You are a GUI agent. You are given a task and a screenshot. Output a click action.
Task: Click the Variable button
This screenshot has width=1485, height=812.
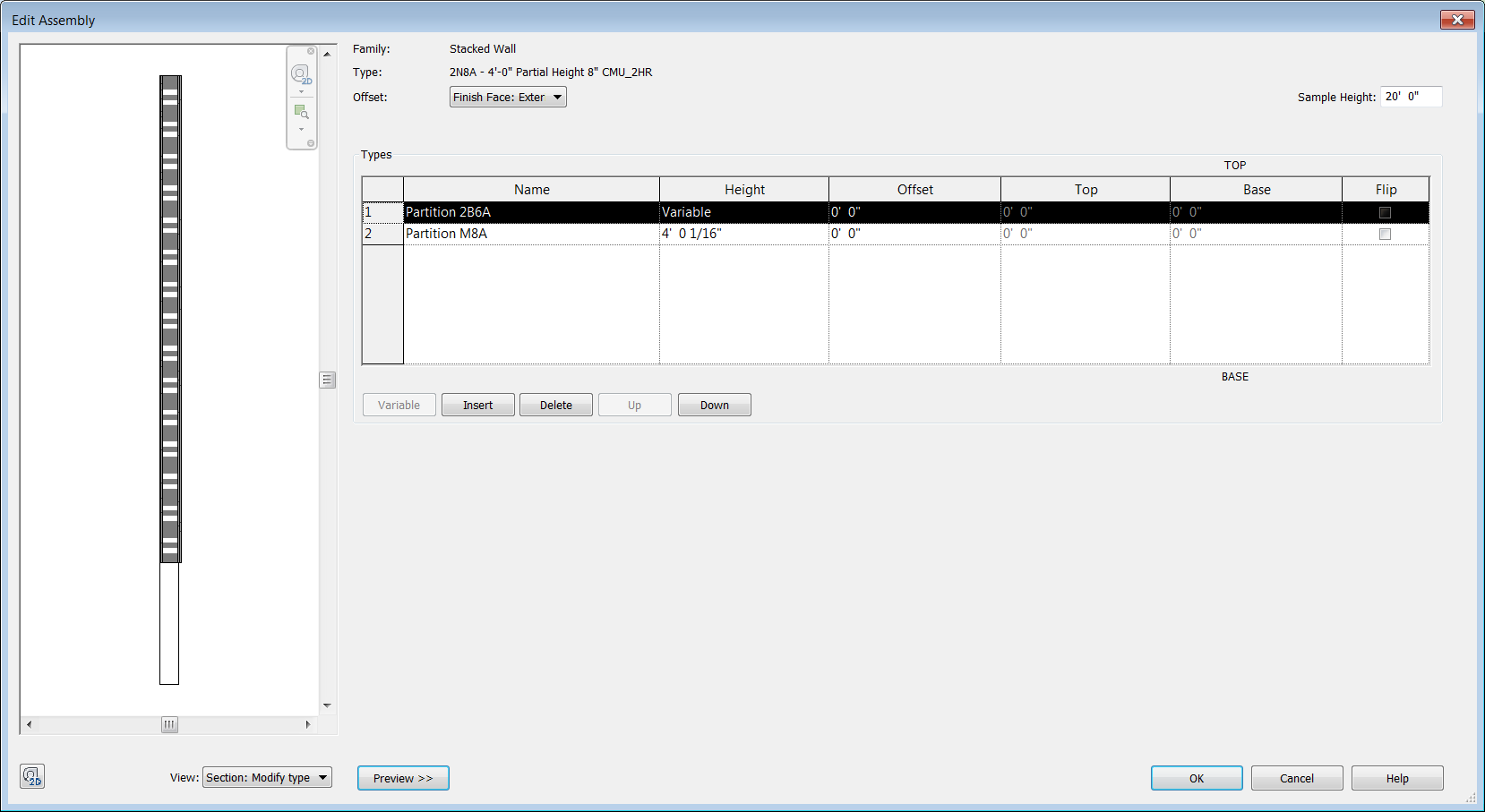pyautogui.click(x=399, y=405)
